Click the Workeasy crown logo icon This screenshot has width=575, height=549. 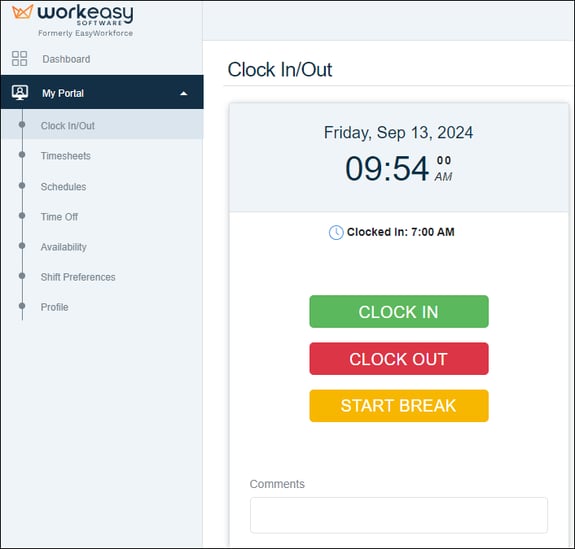22,11
